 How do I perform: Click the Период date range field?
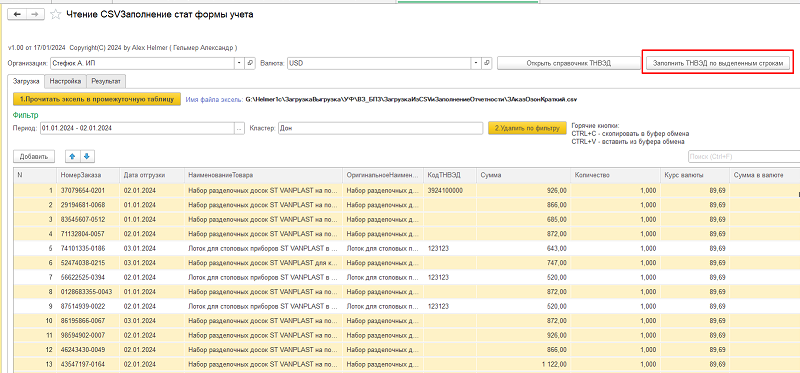(x=137, y=129)
